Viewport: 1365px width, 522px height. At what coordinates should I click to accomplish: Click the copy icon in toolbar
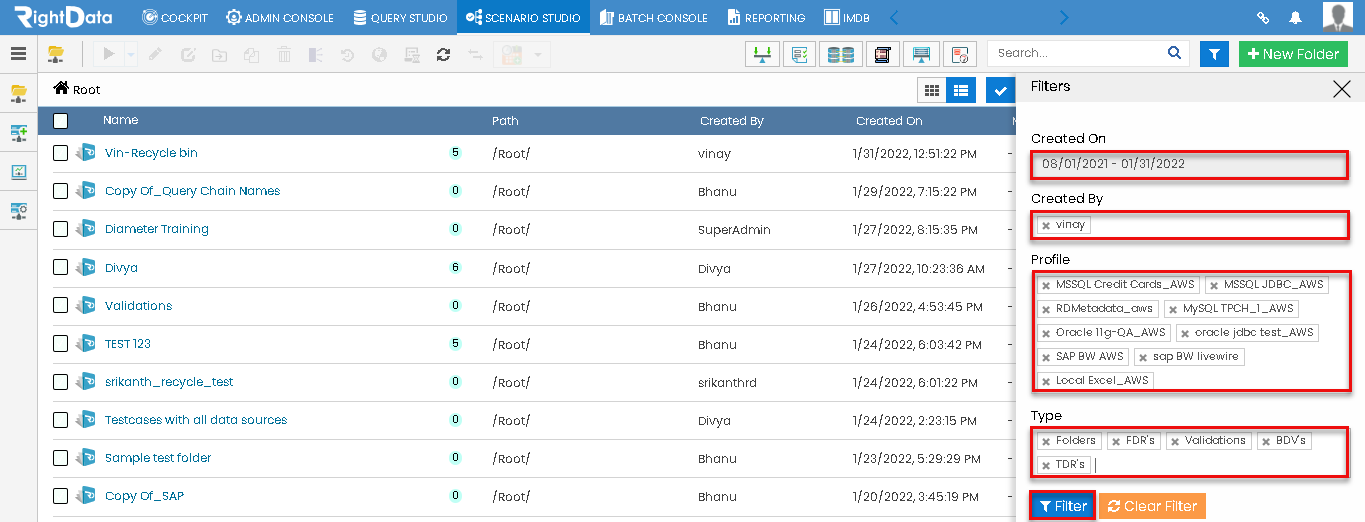[251, 54]
